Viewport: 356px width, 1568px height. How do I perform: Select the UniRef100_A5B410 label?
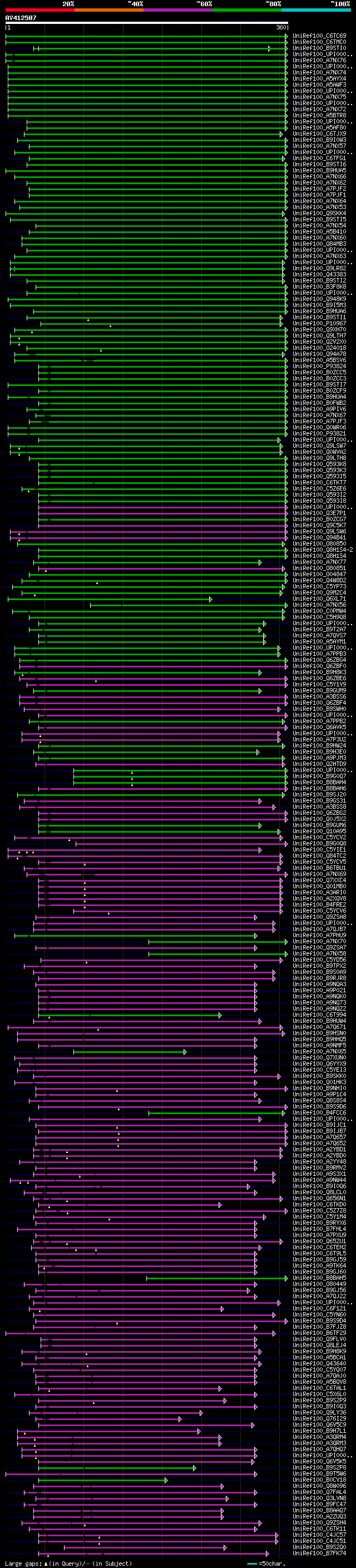[x=319, y=231]
